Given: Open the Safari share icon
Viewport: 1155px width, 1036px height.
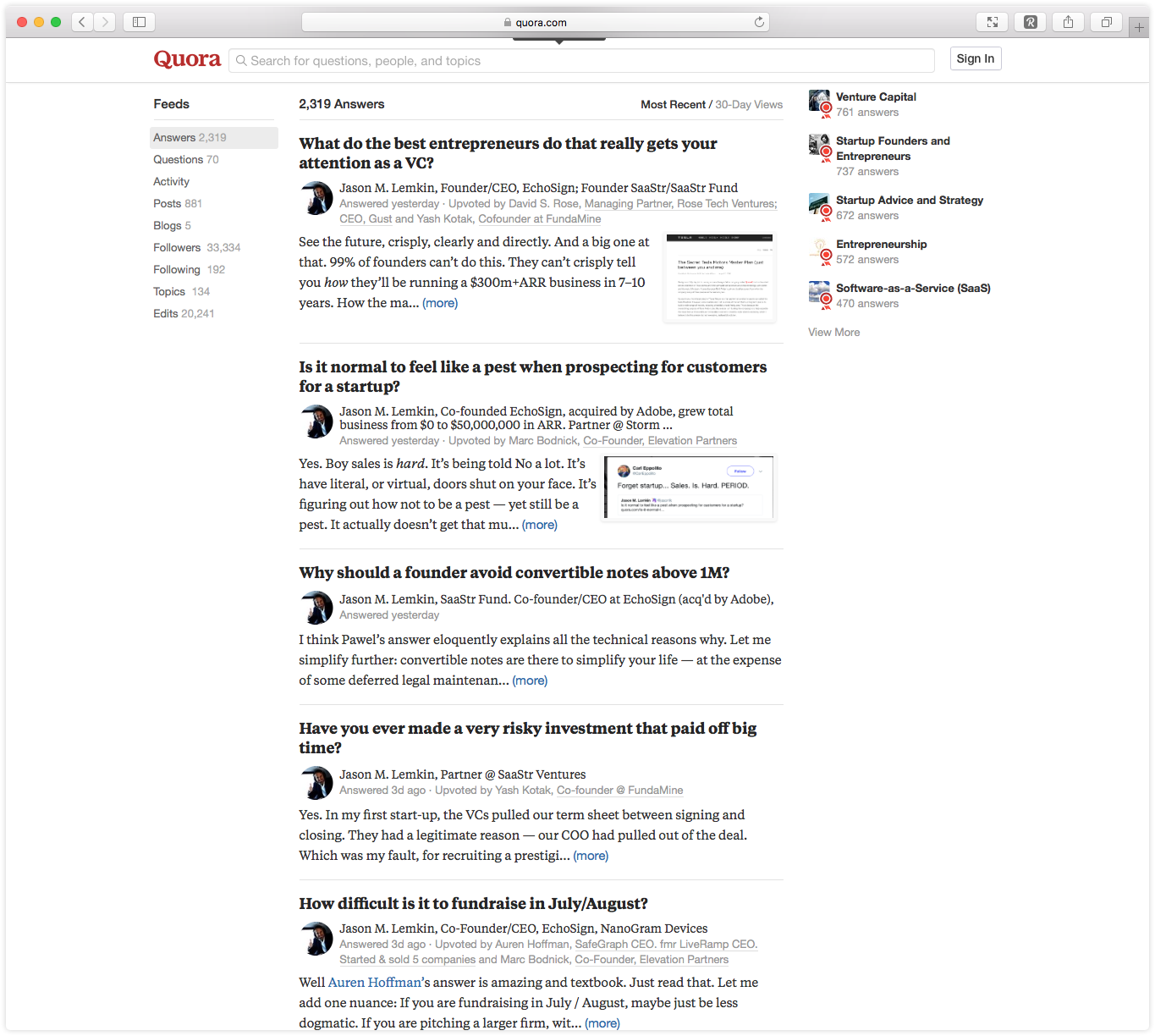Looking at the screenshot, I should tap(1069, 22).
